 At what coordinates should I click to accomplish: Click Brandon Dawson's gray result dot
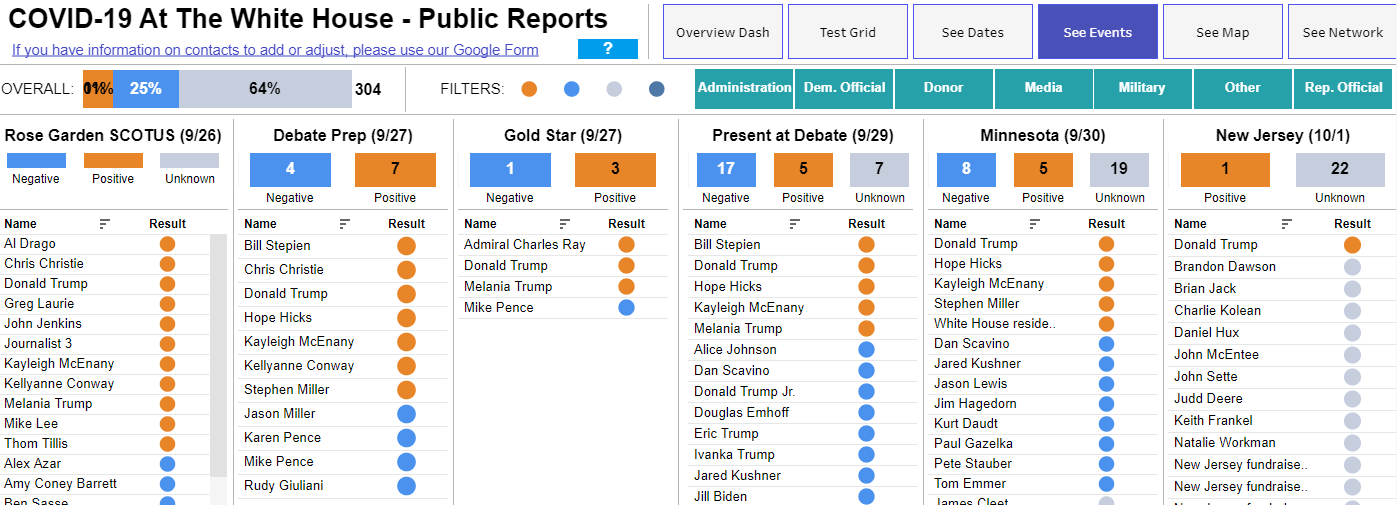pyautogui.click(x=1352, y=267)
